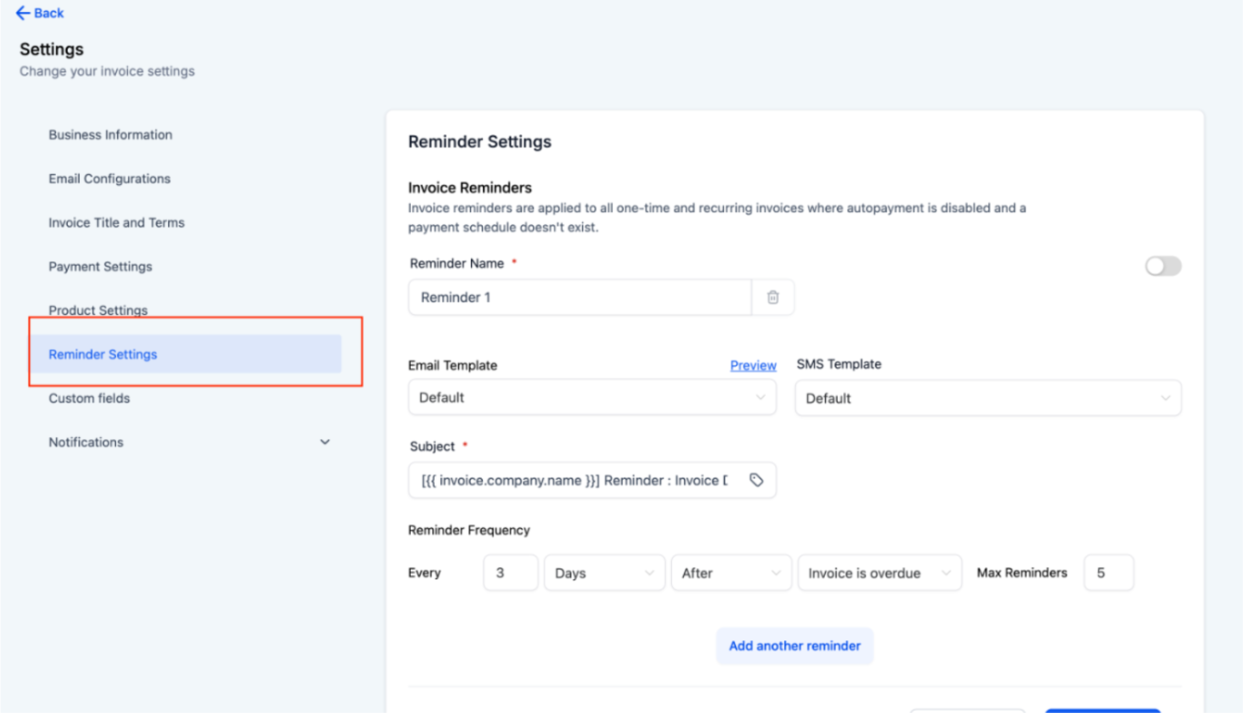Image resolution: width=1243 pixels, height=717 pixels.
Task: Click the Back arrow icon
Action: tap(22, 13)
